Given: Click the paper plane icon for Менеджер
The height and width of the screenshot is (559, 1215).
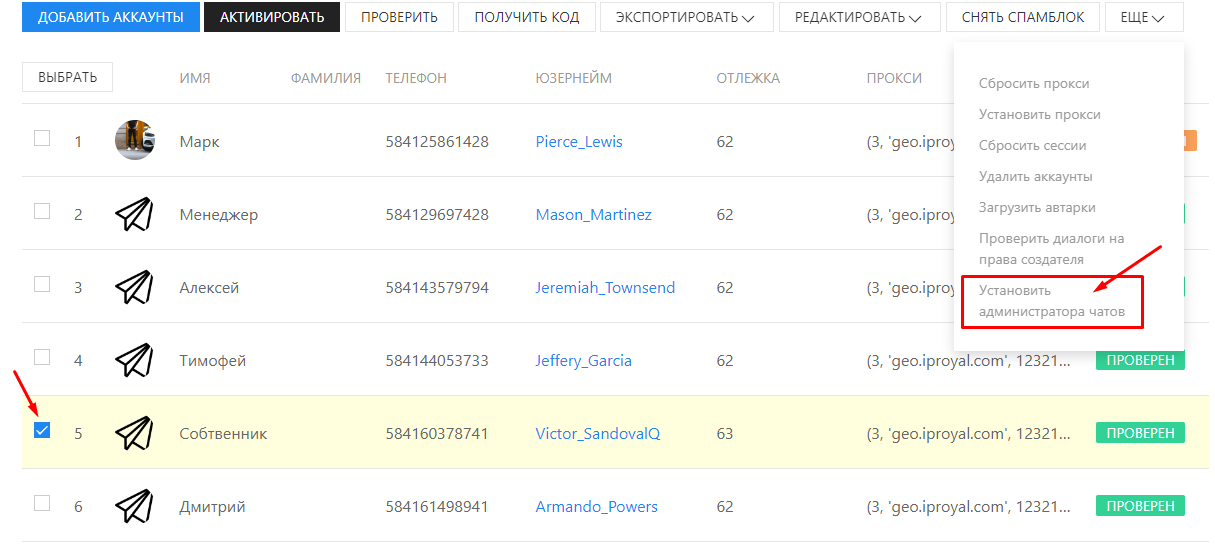Looking at the screenshot, I should click(134, 214).
